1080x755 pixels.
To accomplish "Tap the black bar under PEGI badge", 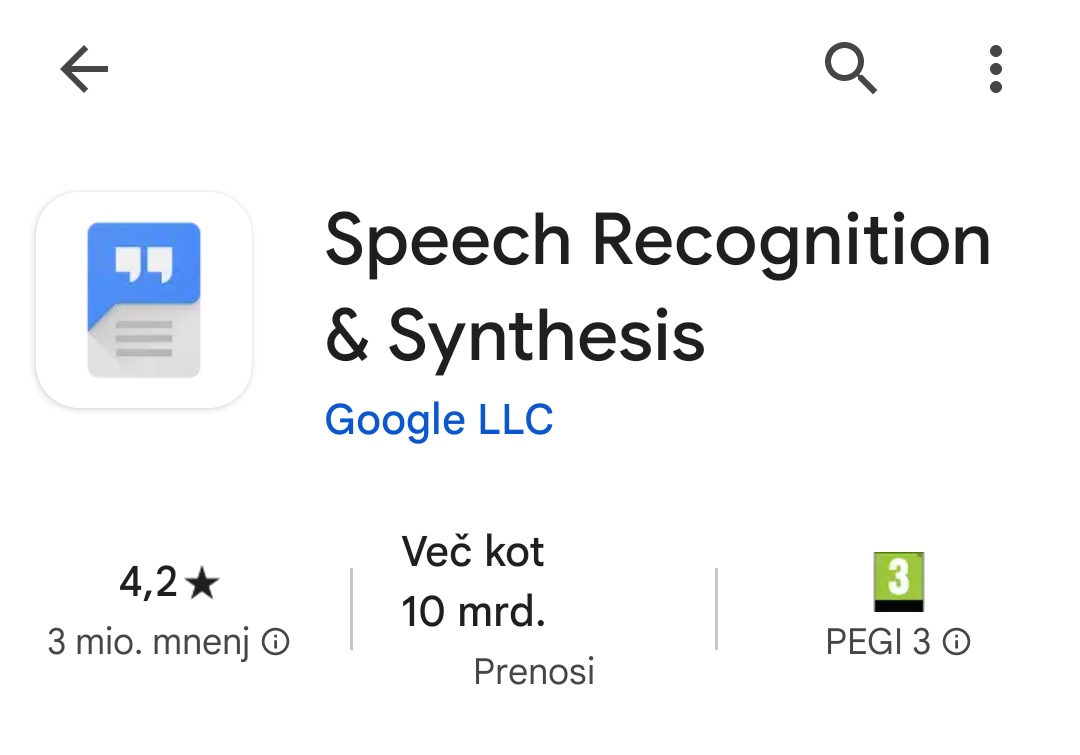I will click(898, 605).
